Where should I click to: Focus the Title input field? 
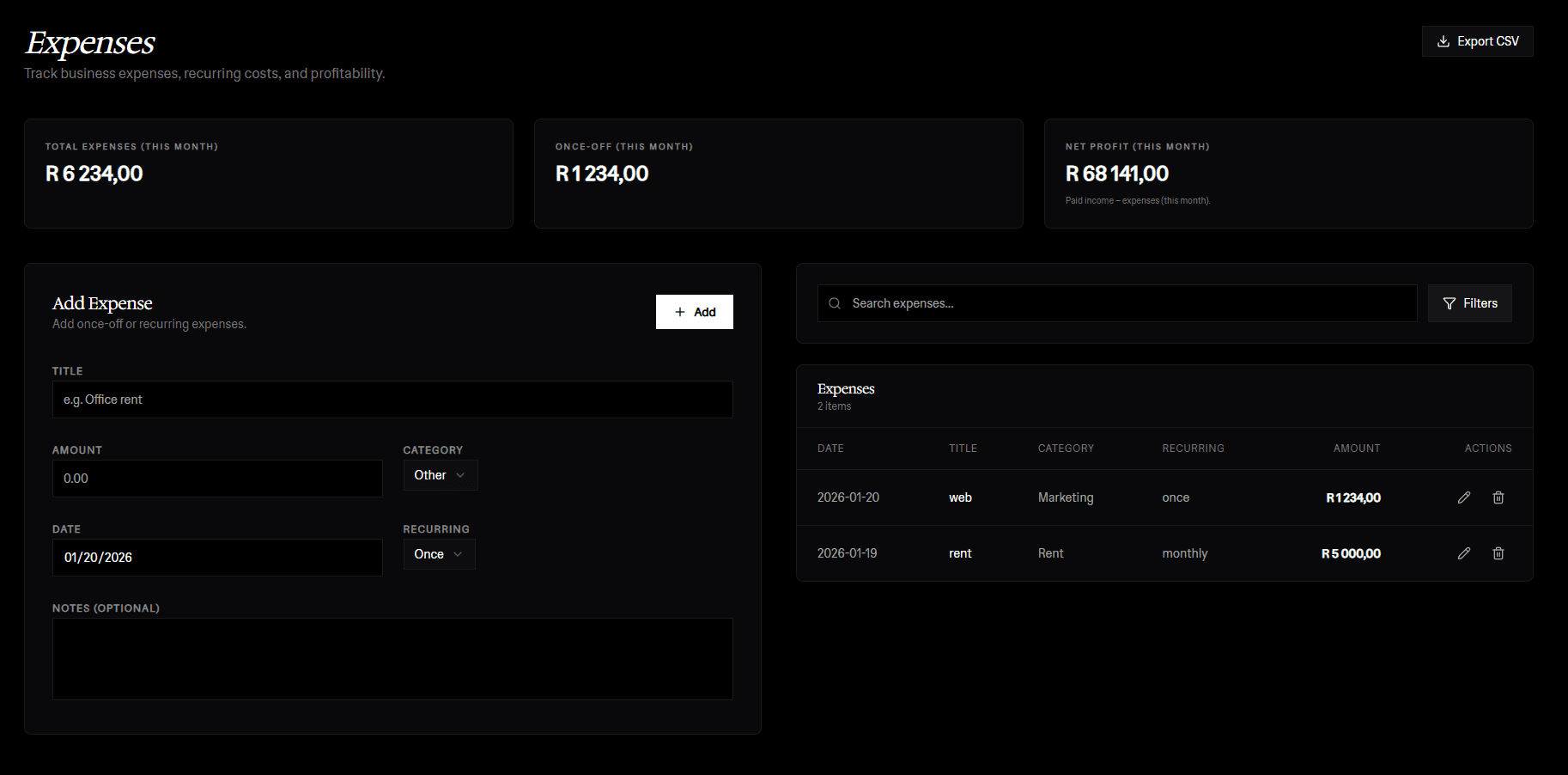[x=392, y=400]
